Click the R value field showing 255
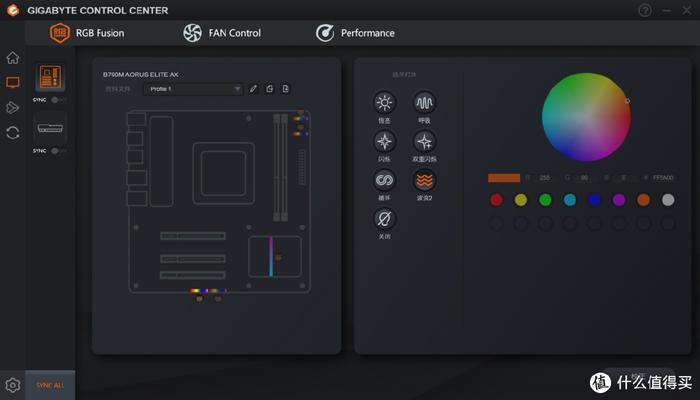Image resolution: width=700 pixels, height=400 pixels. [x=544, y=178]
